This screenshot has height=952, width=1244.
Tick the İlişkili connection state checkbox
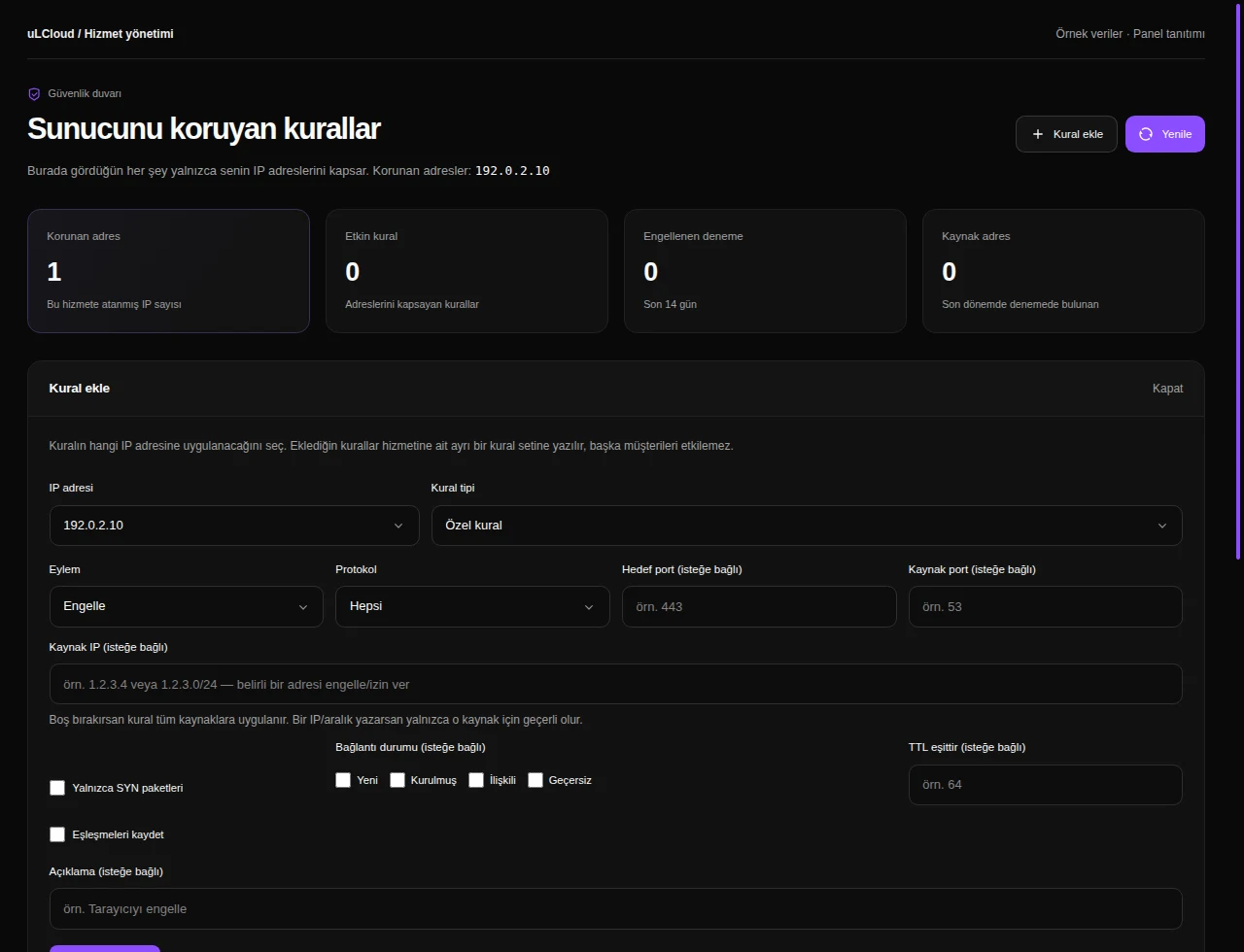tap(476, 780)
